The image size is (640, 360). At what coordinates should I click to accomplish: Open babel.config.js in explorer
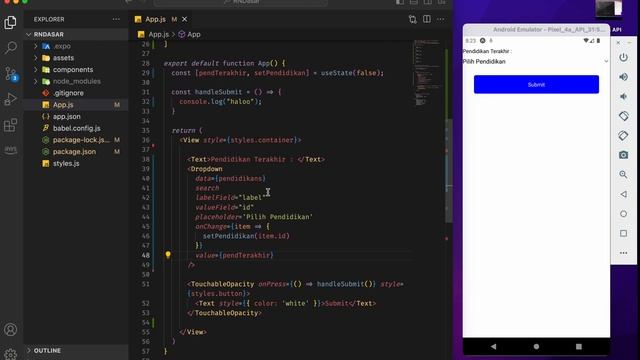76,128
